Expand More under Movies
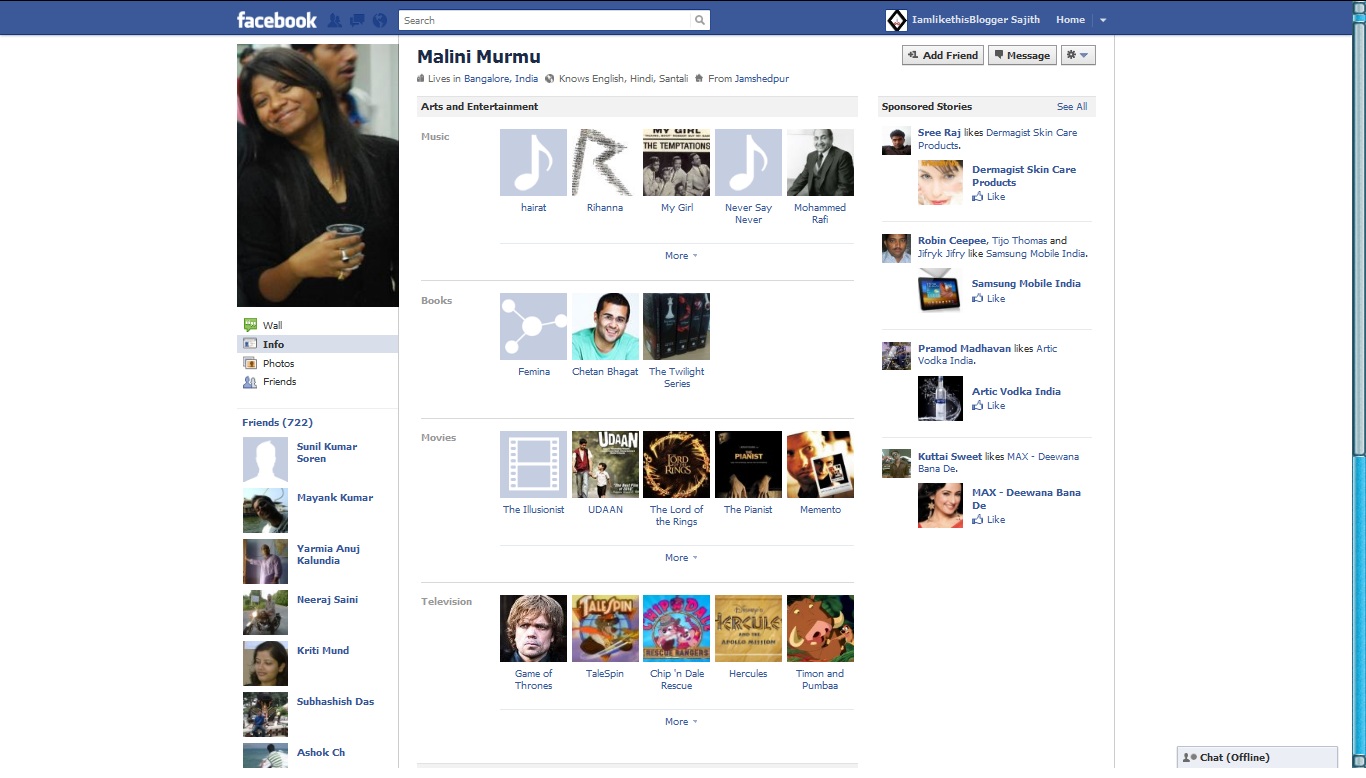Image resolution: width=1366 pixels, height=778 pixels. coord(681,558)
